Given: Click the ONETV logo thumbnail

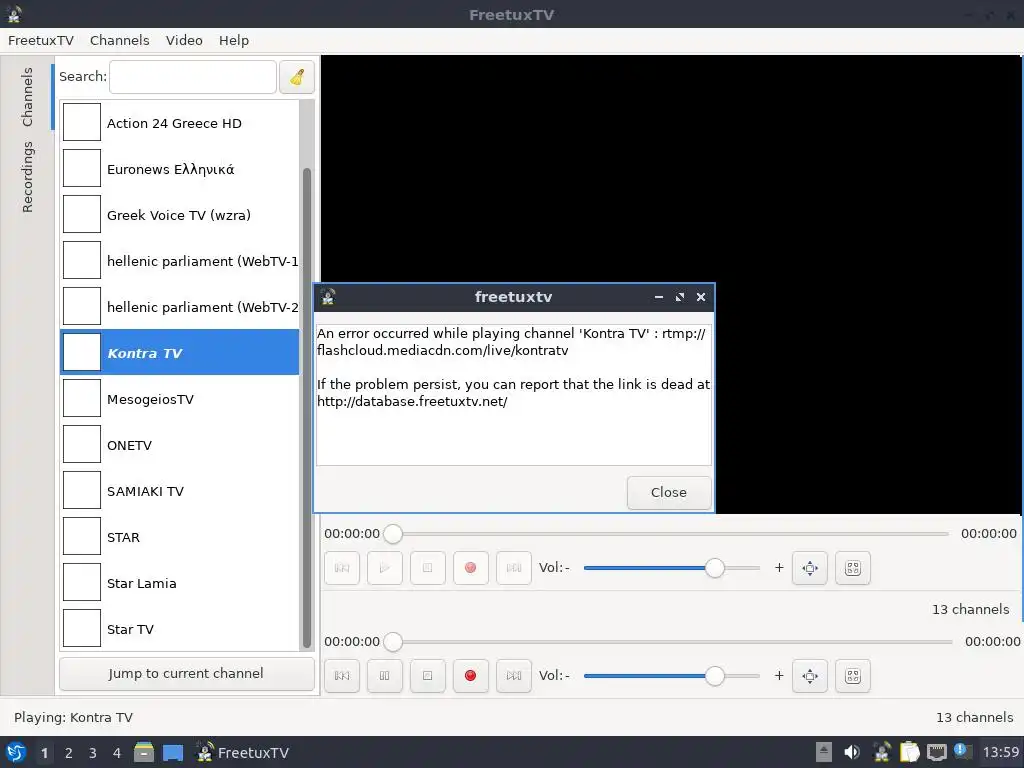Looking at the screenshot, I should [82, 445].
